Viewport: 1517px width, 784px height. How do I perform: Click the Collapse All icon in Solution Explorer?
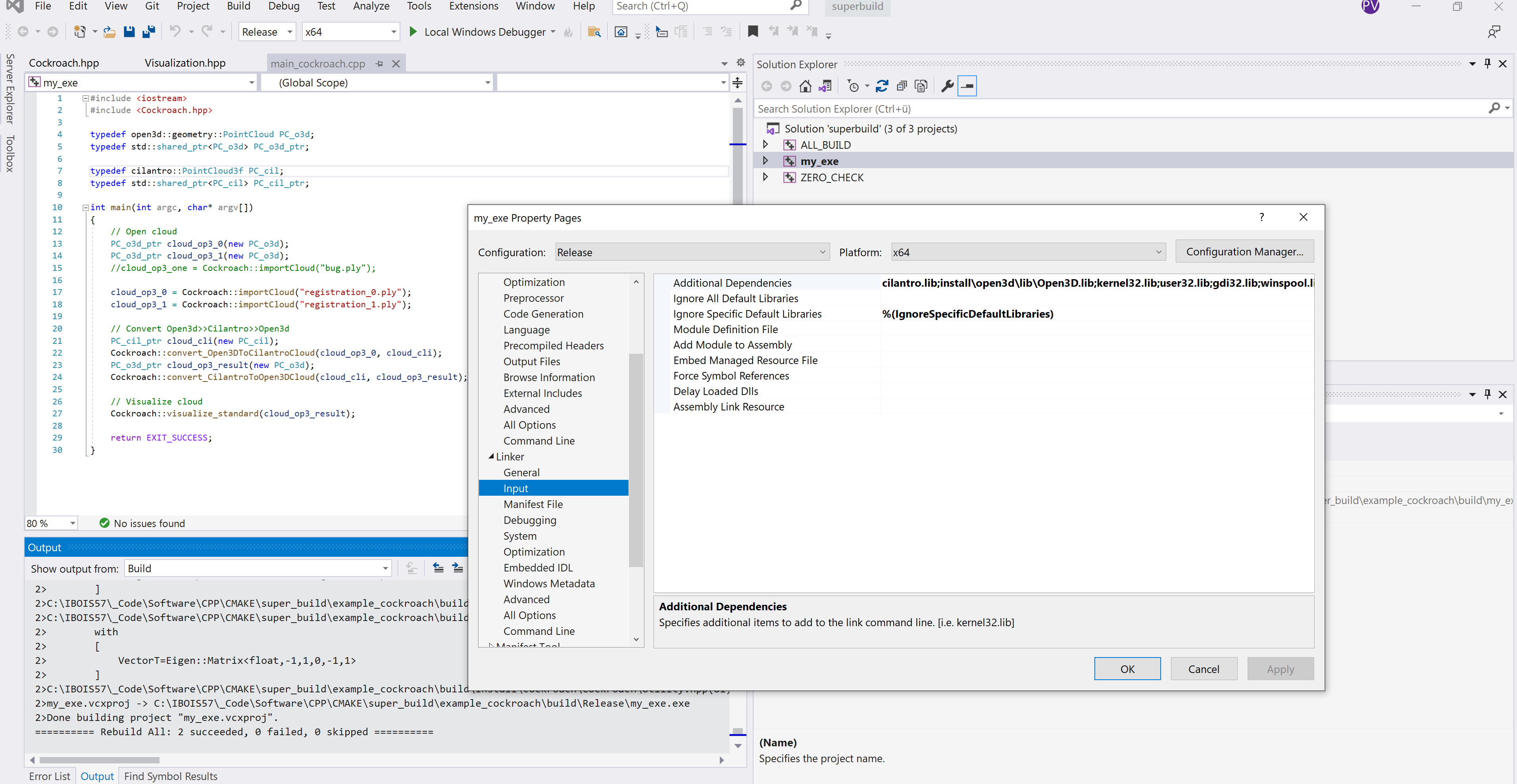click(x=902, y=86)
